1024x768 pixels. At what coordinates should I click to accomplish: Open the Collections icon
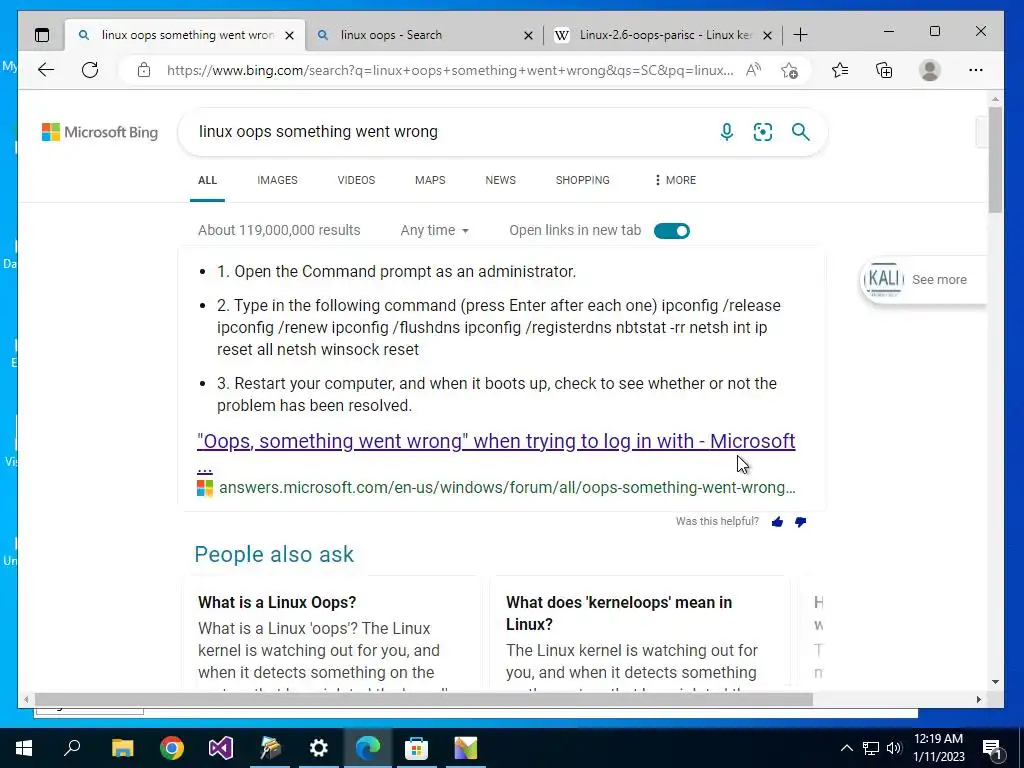pyautogui.click(x=884, y=70)
